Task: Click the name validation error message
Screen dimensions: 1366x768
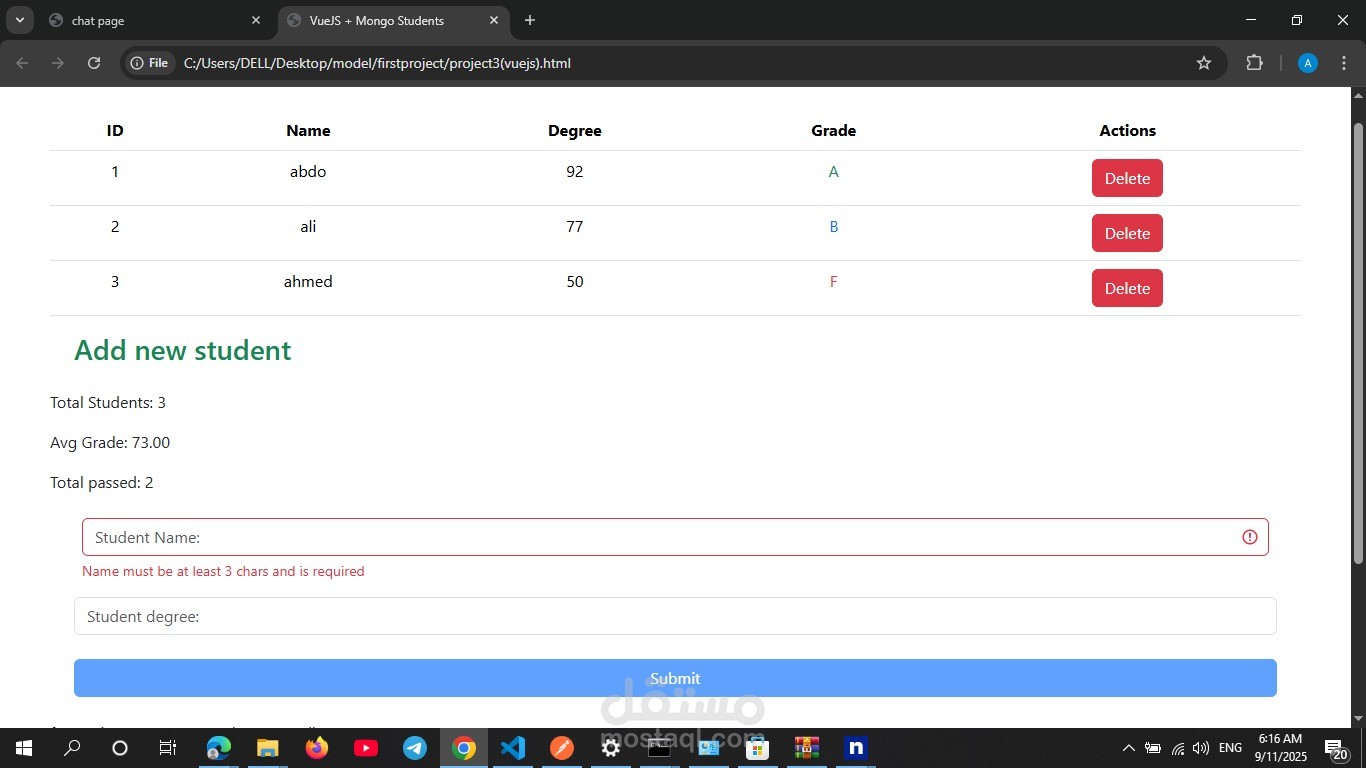Action: [x=223, y=572]
